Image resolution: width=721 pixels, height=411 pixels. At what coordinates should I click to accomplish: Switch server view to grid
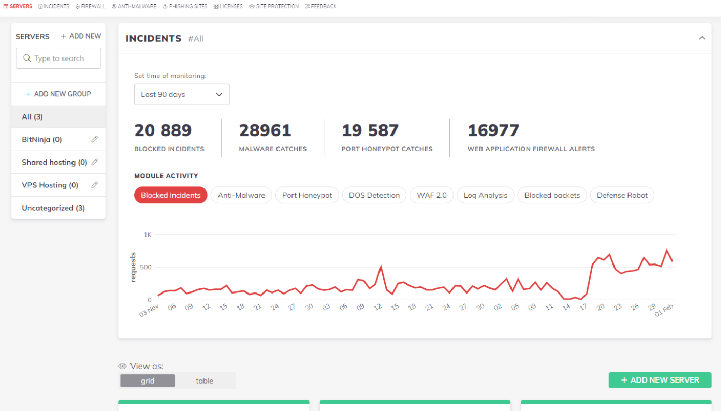(148, 381)
